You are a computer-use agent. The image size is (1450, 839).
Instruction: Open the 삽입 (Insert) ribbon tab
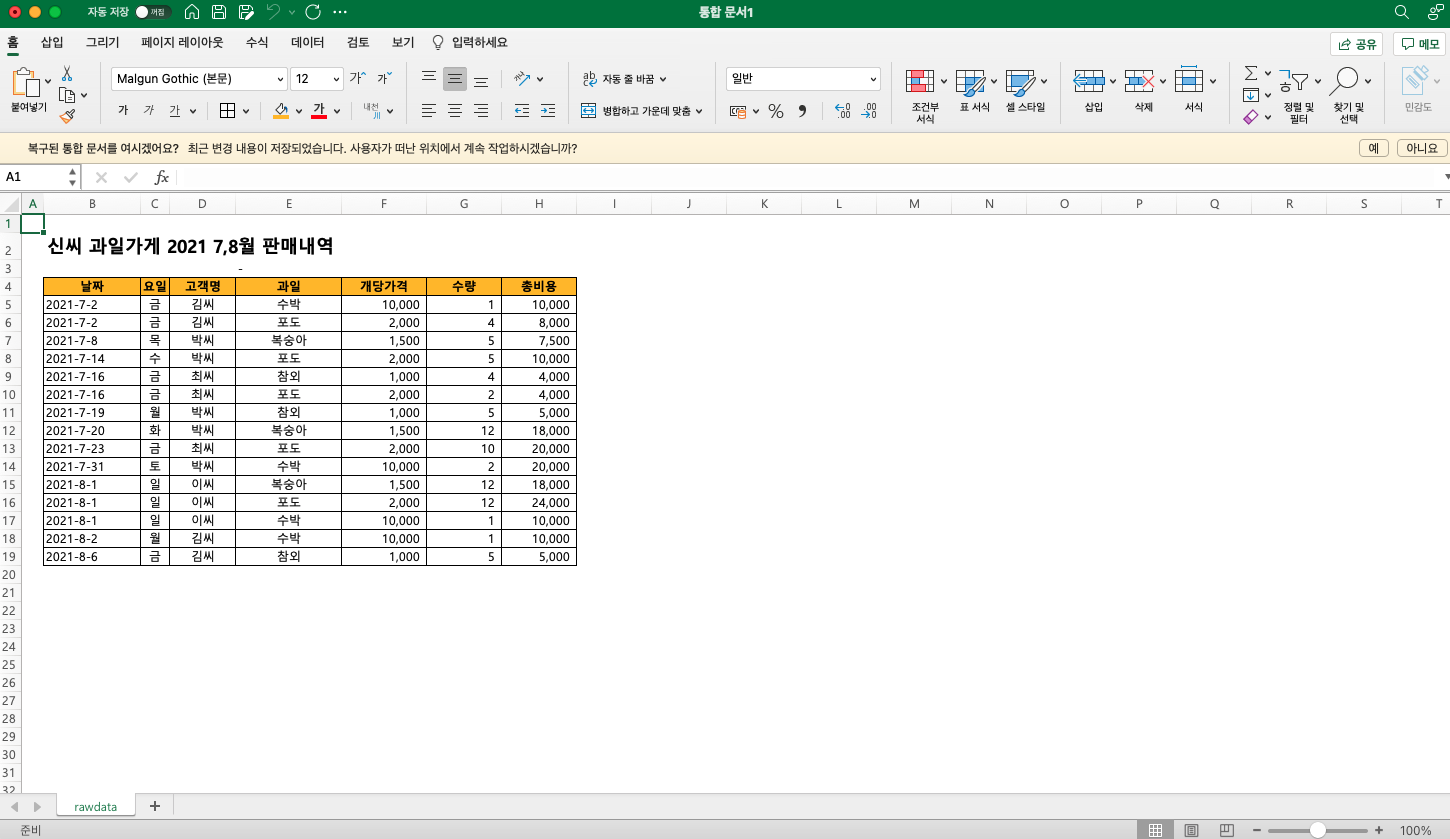(52, 42)
